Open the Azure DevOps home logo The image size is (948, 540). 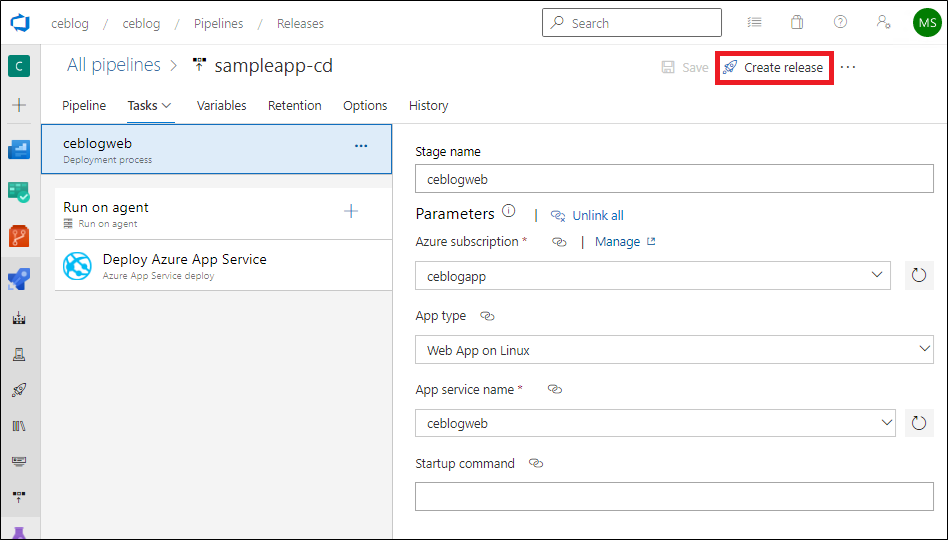coord(20,23)
